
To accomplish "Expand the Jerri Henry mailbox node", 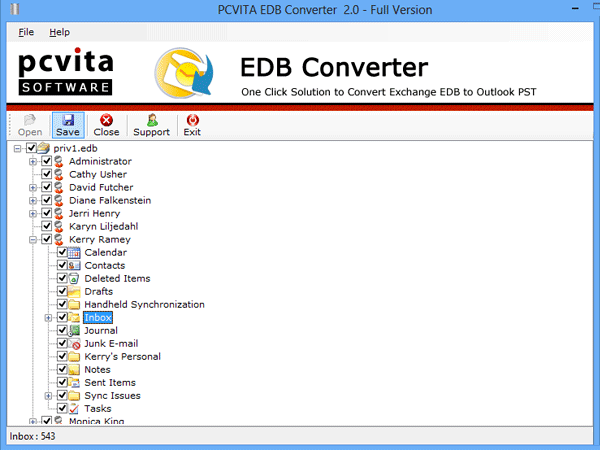I will 33,214.
